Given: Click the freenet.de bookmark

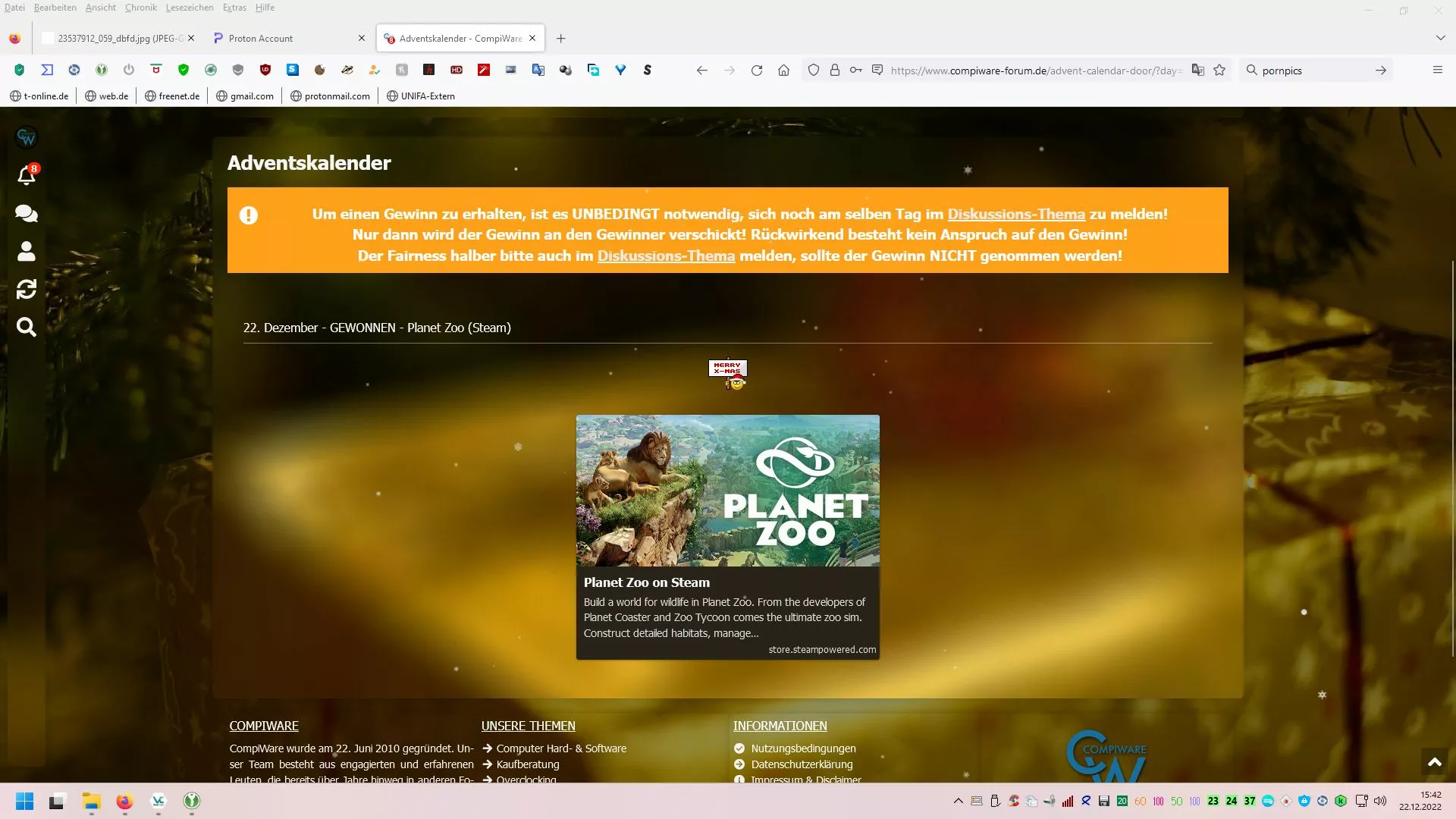Looking at the screenshot, I should [172, 96].
